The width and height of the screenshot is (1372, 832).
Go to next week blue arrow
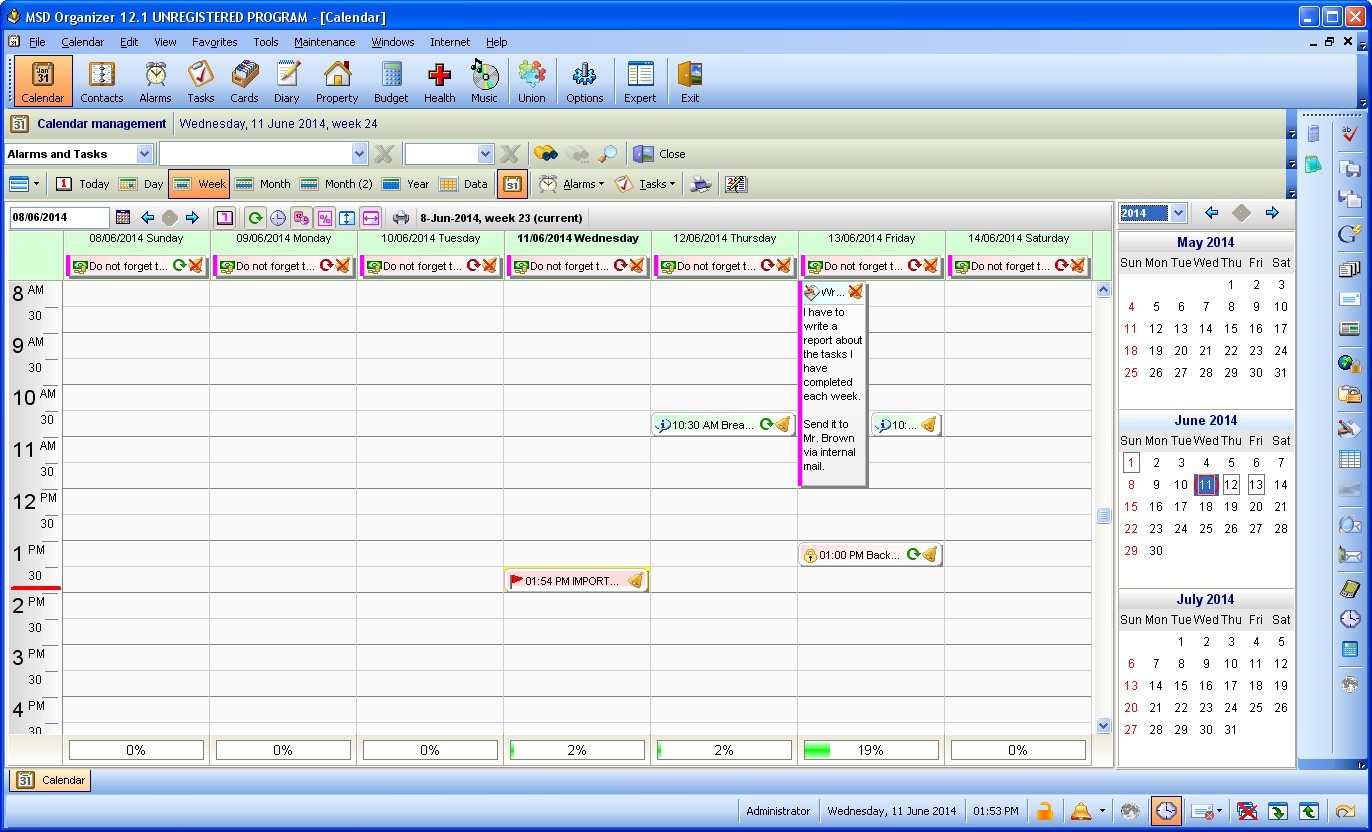pyautogui.click(x=192, y=217)
